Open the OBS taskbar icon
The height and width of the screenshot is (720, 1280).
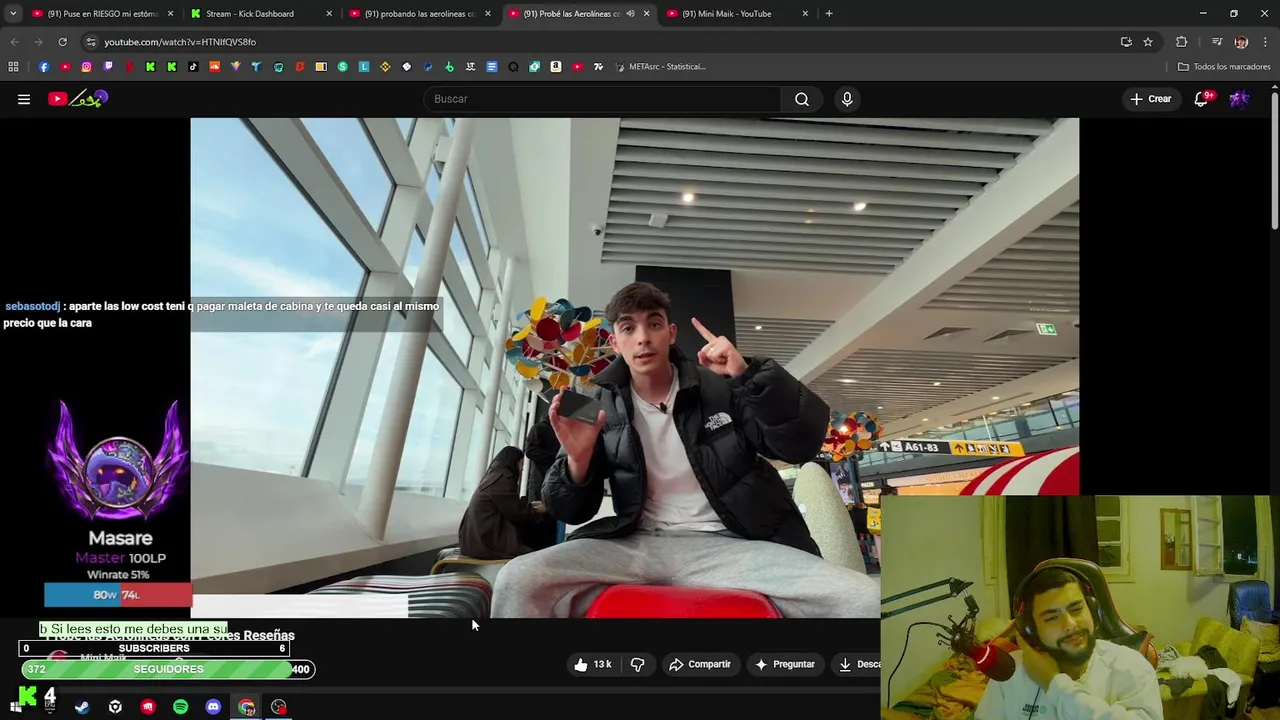point(278,707)
